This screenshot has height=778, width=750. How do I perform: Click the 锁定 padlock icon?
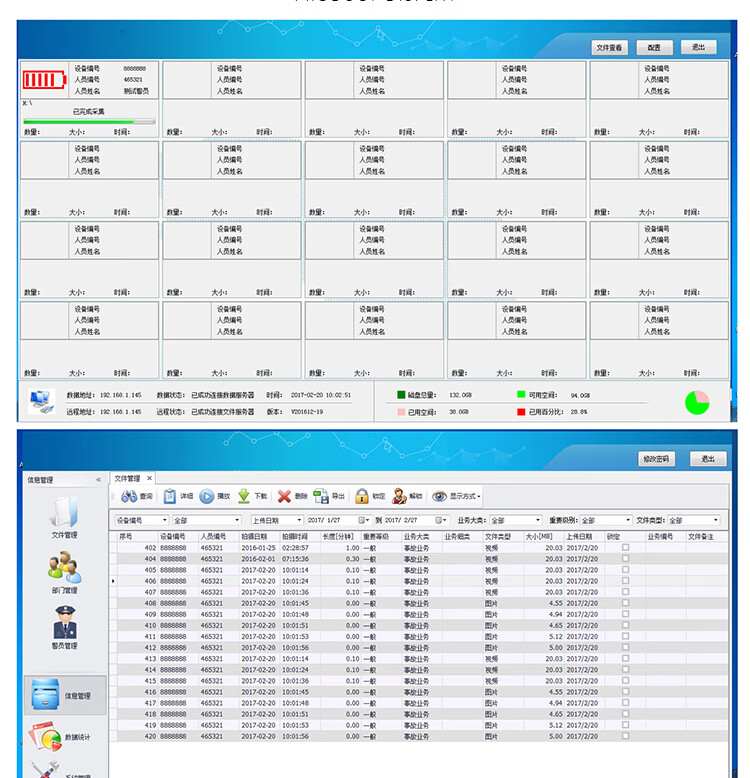[362, 496]
